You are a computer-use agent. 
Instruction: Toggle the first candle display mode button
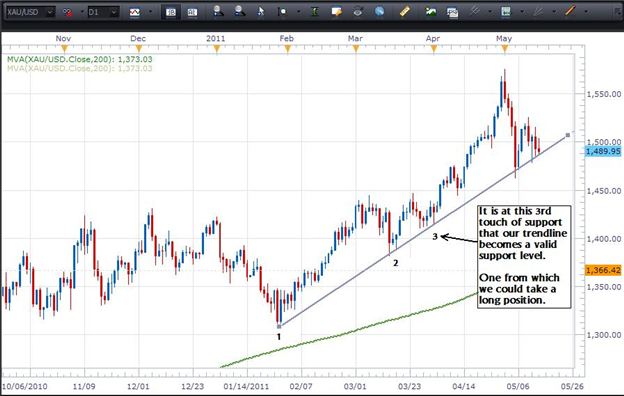[171, 12]
